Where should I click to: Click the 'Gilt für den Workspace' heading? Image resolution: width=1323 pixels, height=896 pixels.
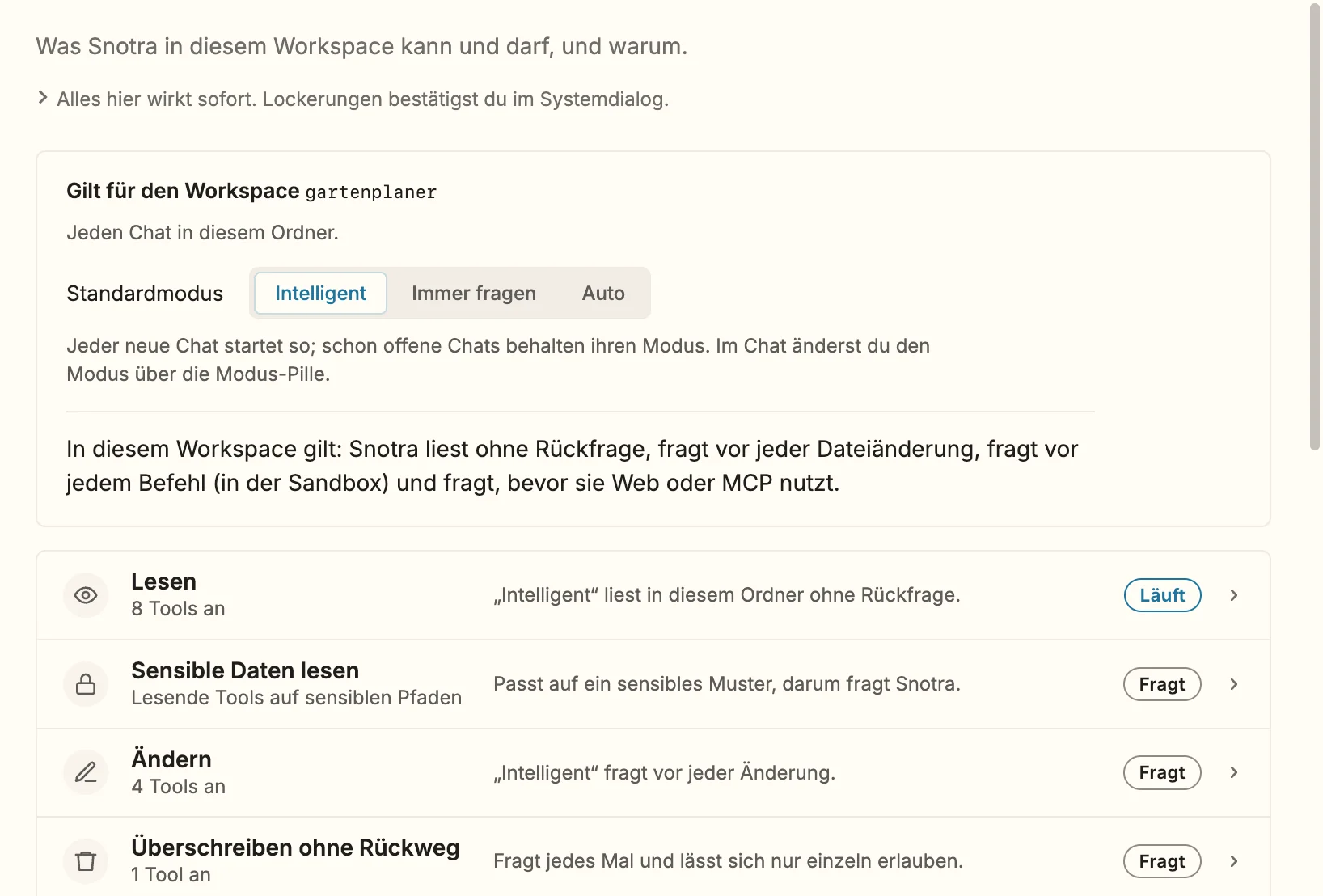click(x=184, y=191)
